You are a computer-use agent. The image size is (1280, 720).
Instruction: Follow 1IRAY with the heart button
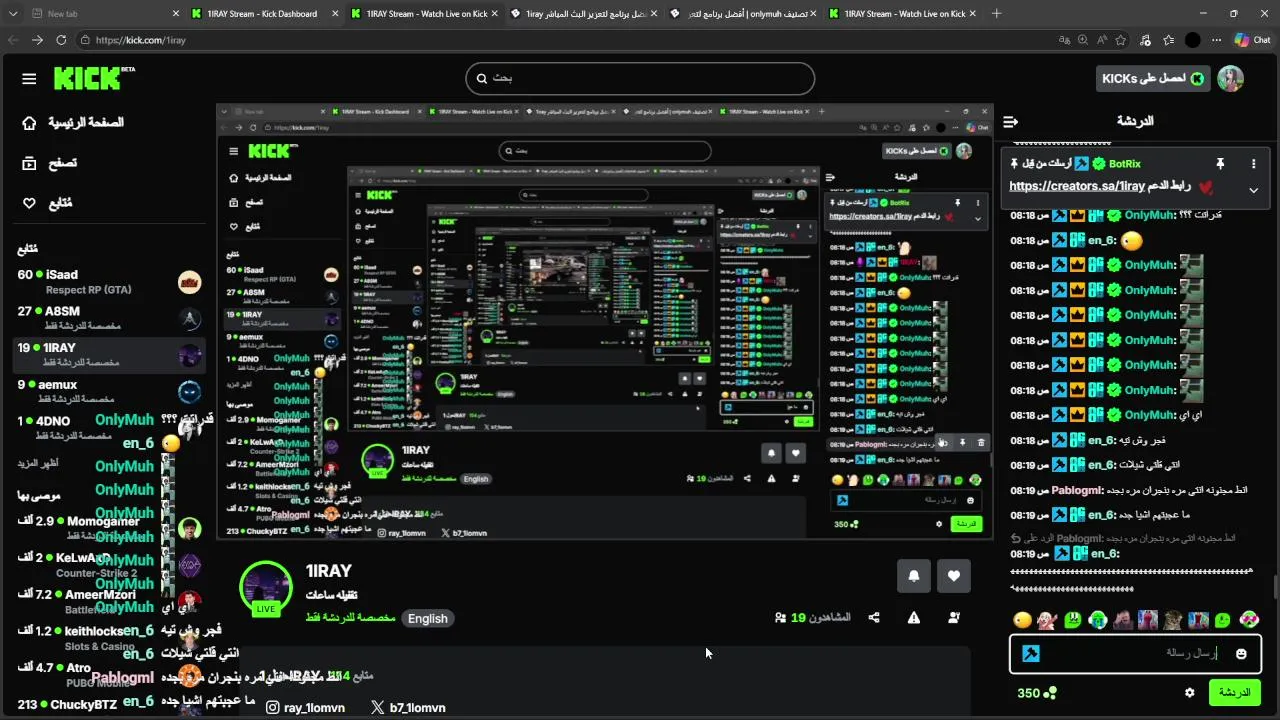(x=954, y=576)
